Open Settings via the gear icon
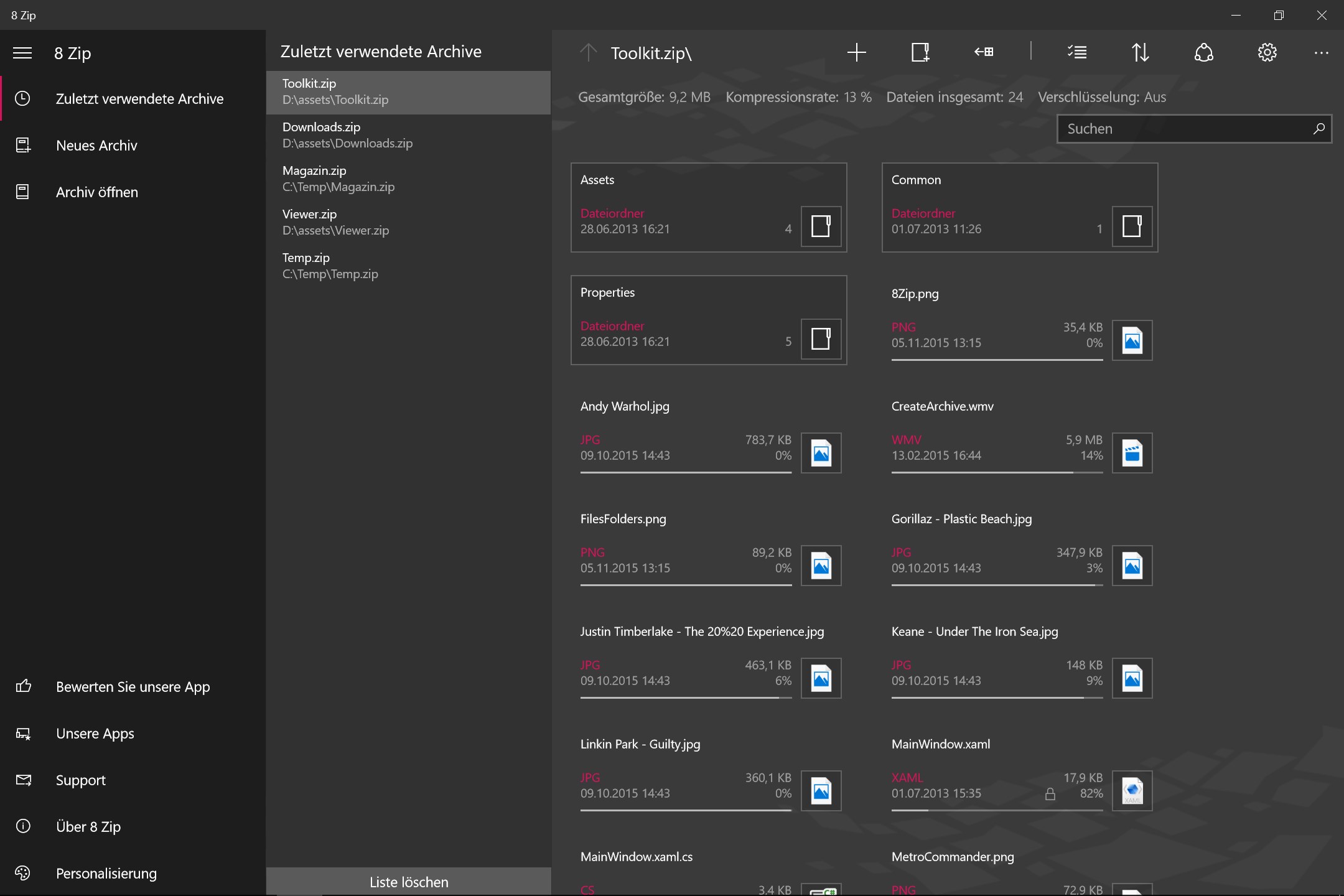 click(1267, 52)
